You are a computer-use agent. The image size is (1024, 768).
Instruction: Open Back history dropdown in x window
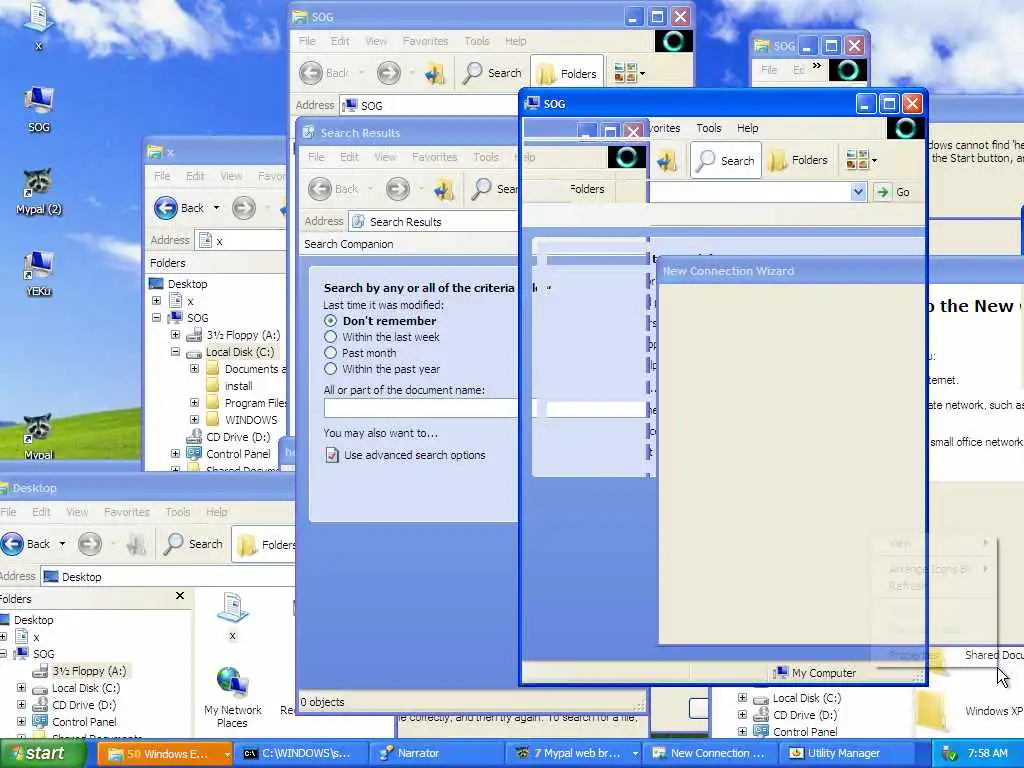(216, 208)
